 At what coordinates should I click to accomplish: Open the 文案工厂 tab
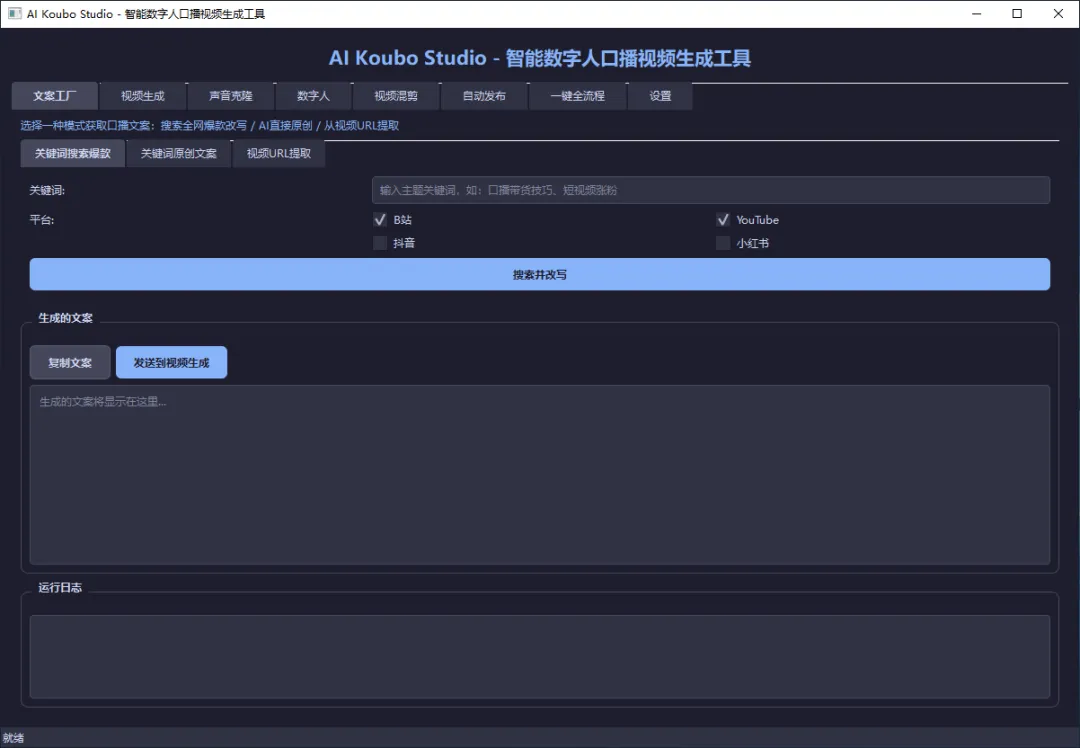54,96
